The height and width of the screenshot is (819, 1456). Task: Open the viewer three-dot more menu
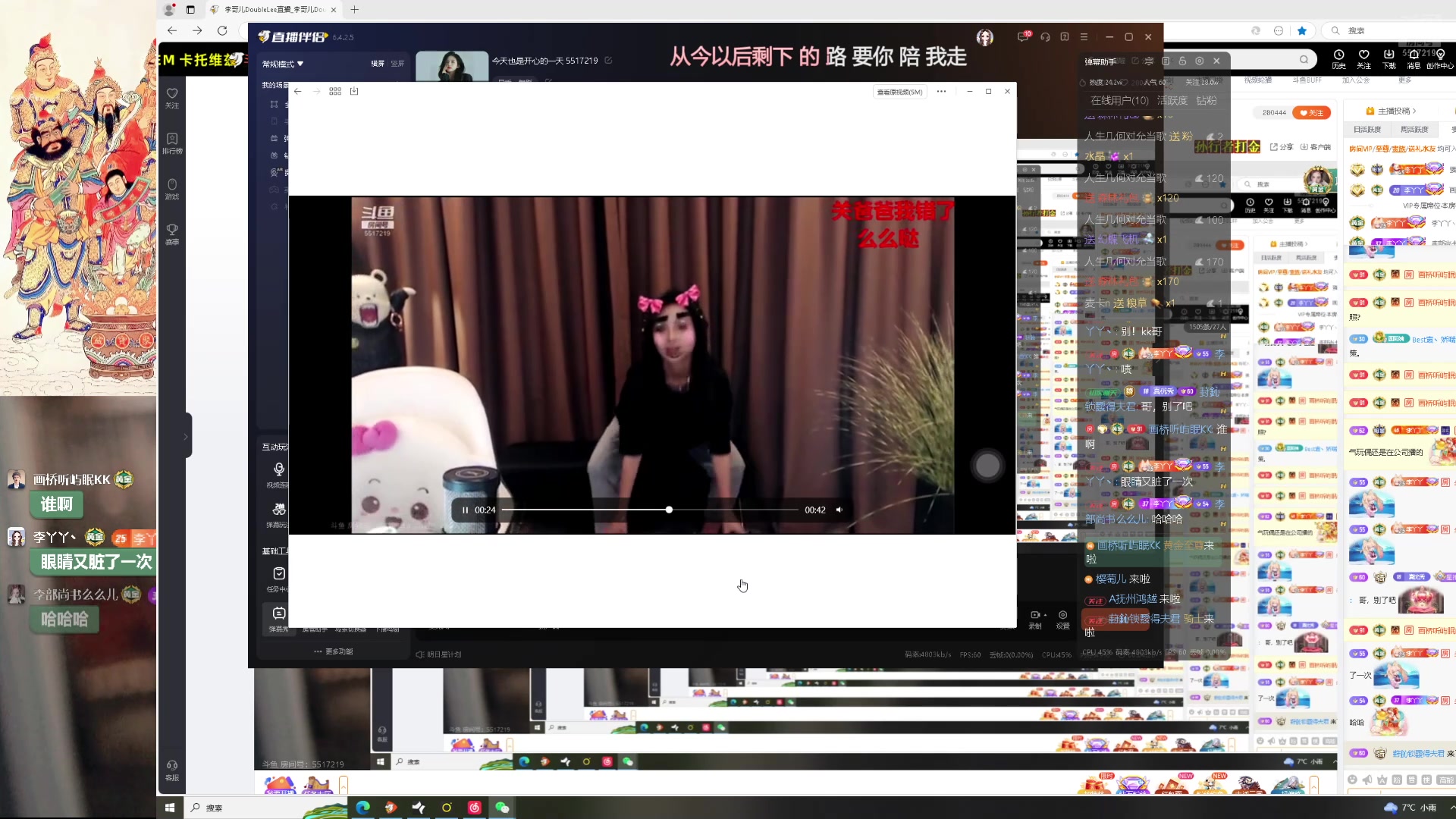[941, 92]
